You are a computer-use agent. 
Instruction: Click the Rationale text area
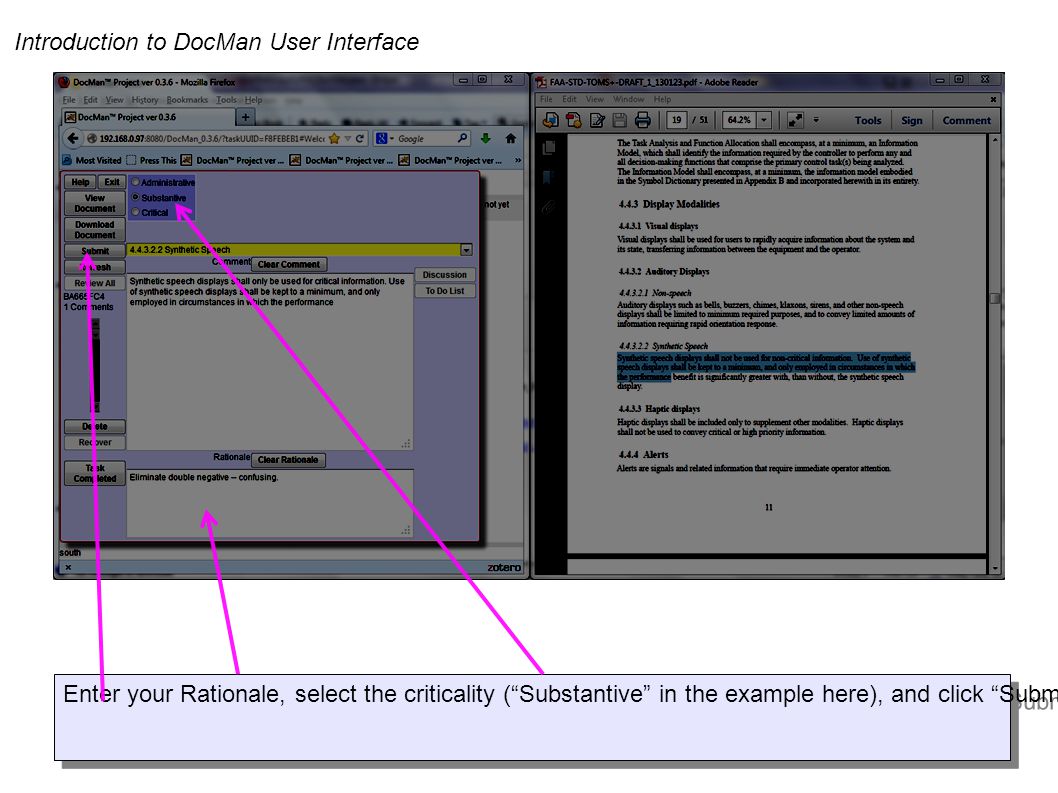[270, 504]
